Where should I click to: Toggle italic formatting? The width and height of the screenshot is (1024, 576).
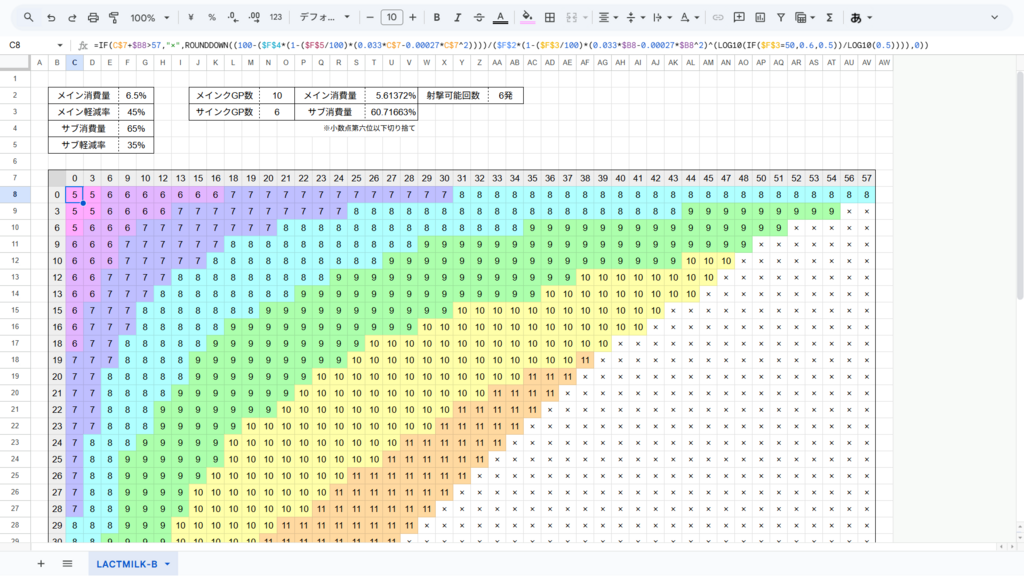click(x=458, y=18)
